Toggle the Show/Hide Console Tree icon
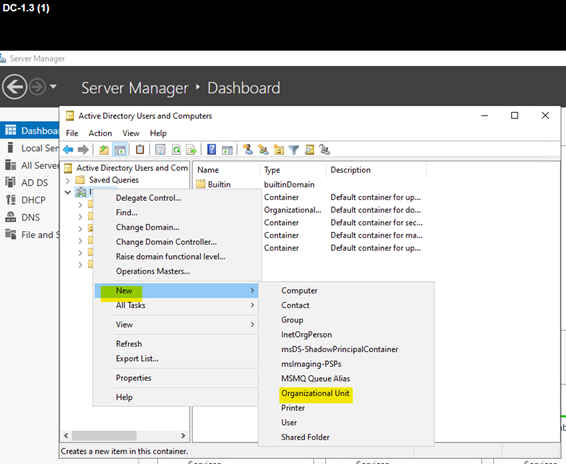Screen dimensions: 566x464 [120, 149]
